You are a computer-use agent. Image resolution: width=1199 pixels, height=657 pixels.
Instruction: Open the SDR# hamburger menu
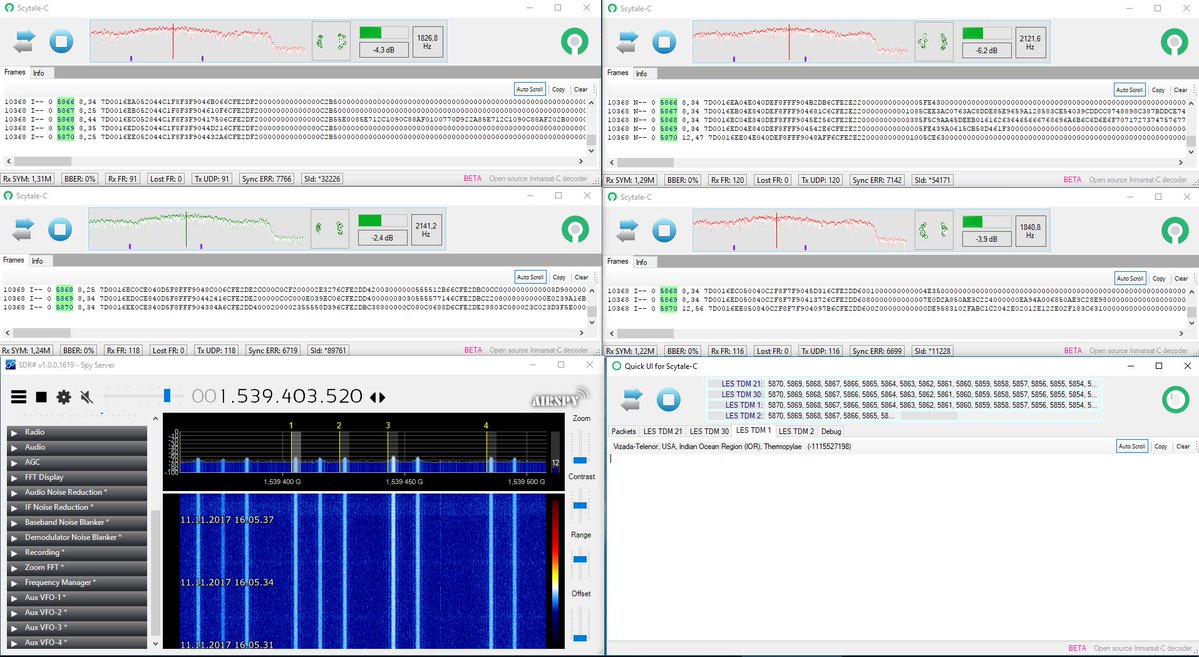(18, 397)
